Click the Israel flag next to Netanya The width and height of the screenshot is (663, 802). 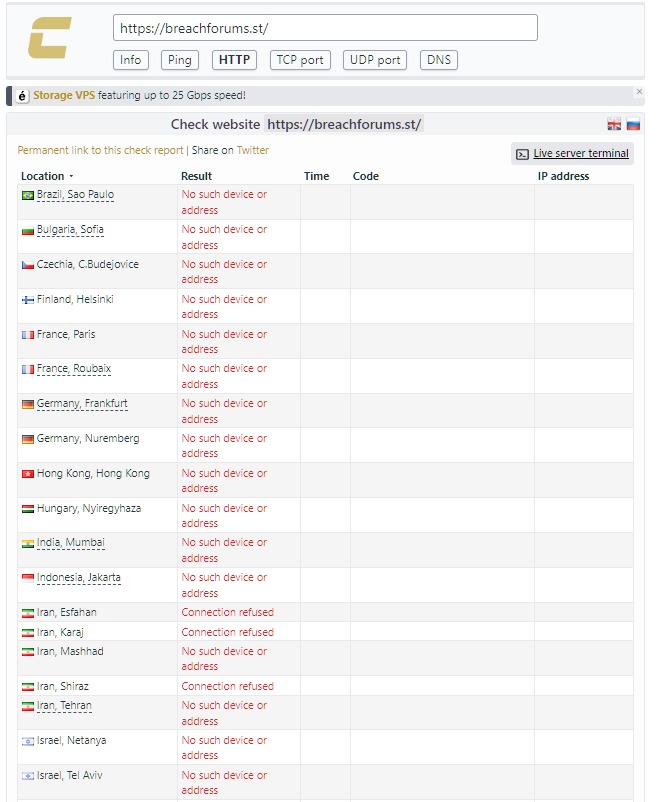[27, 741]
